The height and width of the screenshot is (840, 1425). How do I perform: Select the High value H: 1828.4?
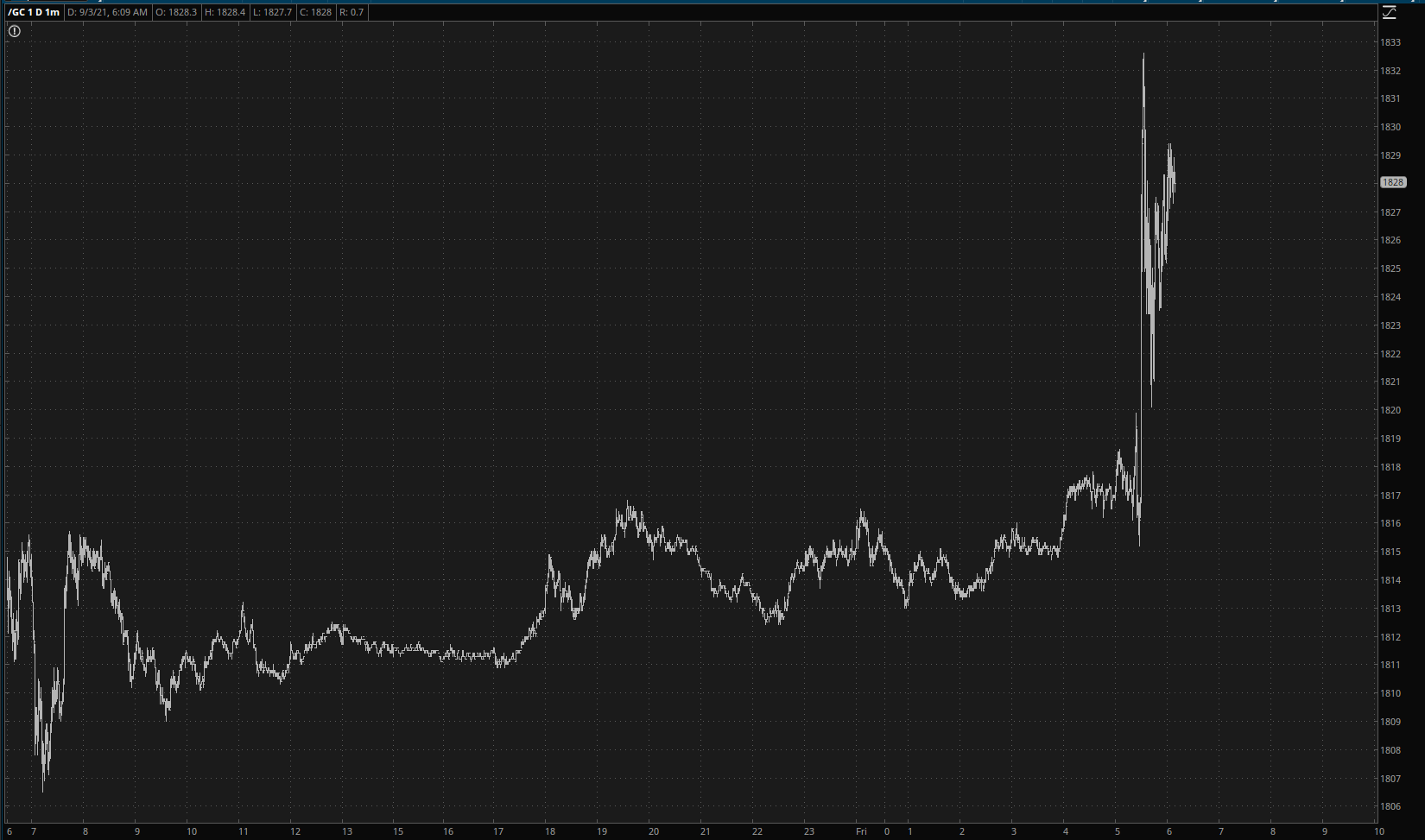tap(225, 12)
